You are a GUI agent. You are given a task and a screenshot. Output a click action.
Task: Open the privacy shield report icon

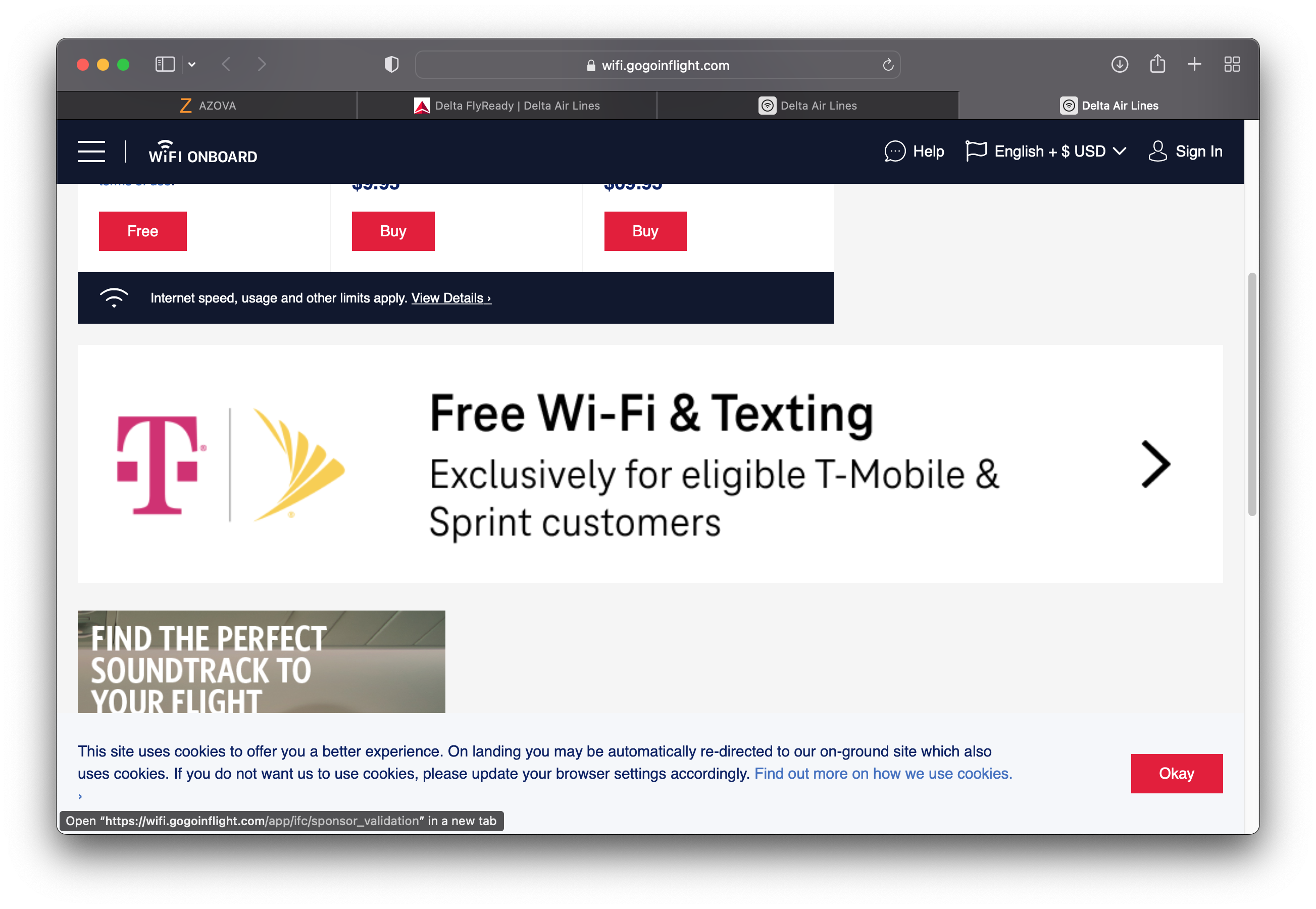coord(392,64)
